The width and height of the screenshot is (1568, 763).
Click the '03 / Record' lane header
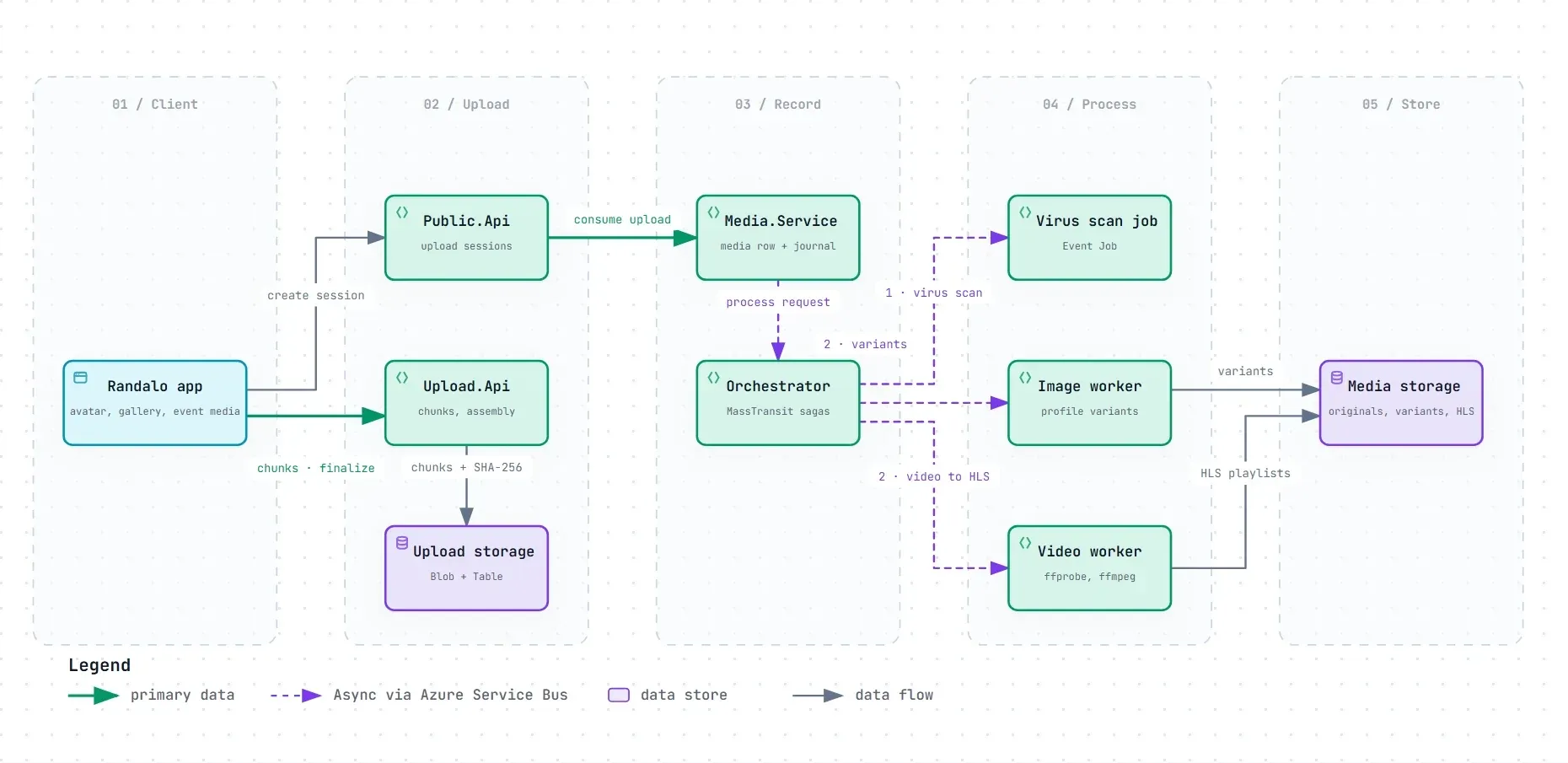tap(778, 105)
